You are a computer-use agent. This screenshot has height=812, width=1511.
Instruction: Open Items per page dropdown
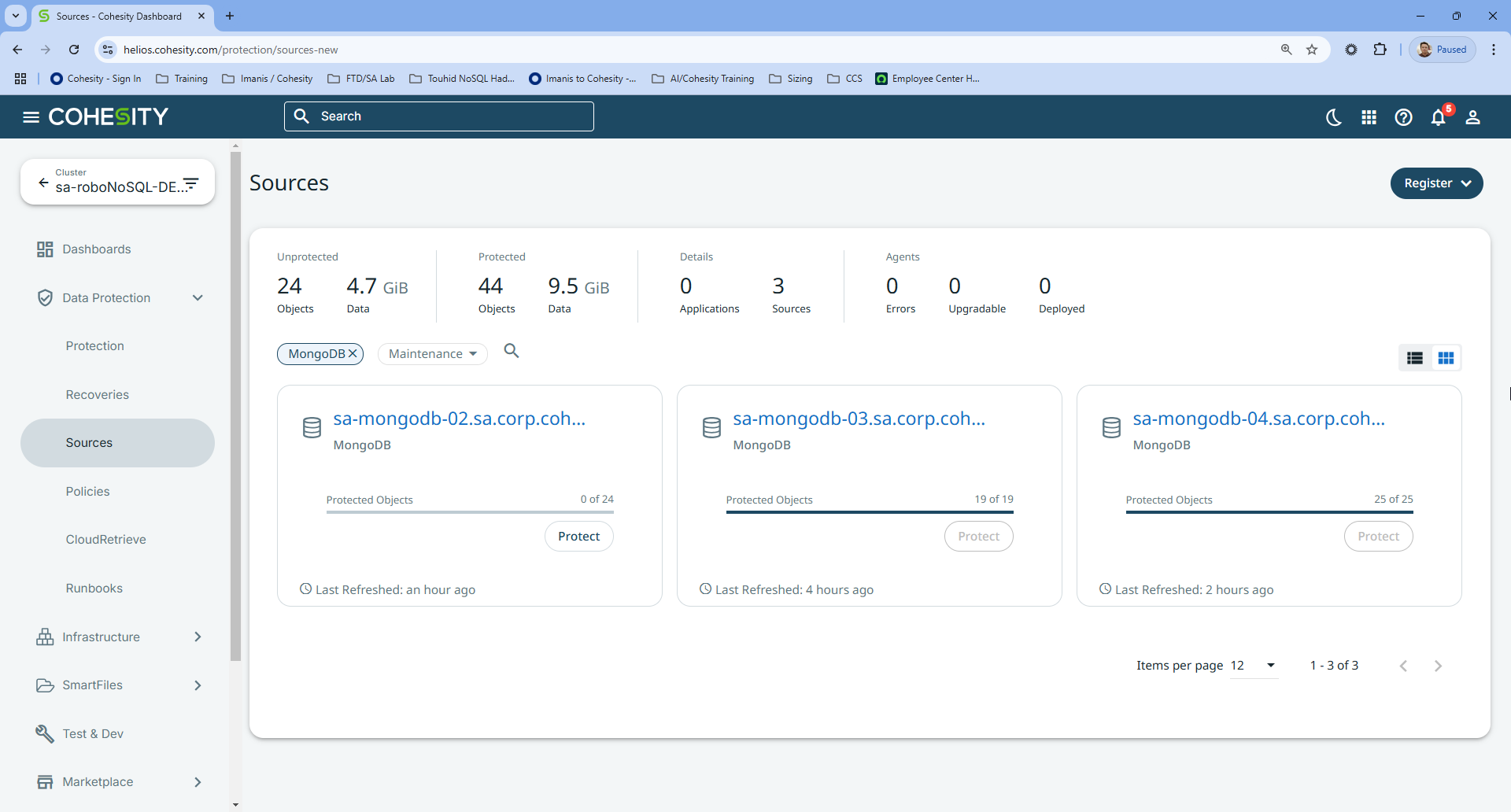(x=1254, y=666)
